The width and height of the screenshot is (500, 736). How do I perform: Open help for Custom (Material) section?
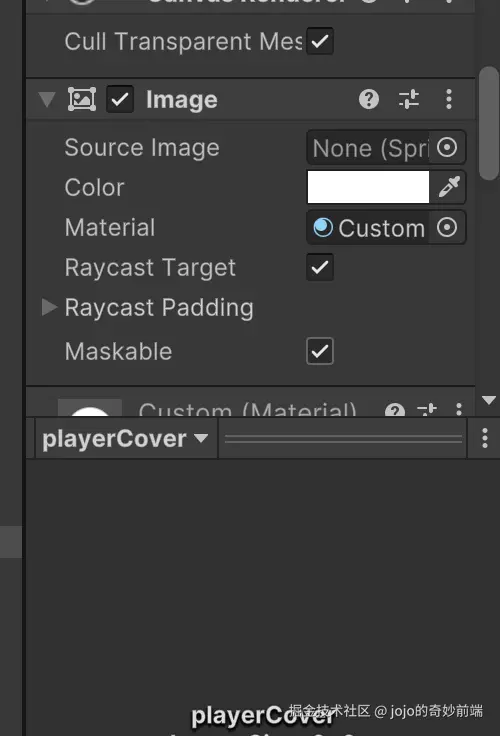click(x=395, y=411)
